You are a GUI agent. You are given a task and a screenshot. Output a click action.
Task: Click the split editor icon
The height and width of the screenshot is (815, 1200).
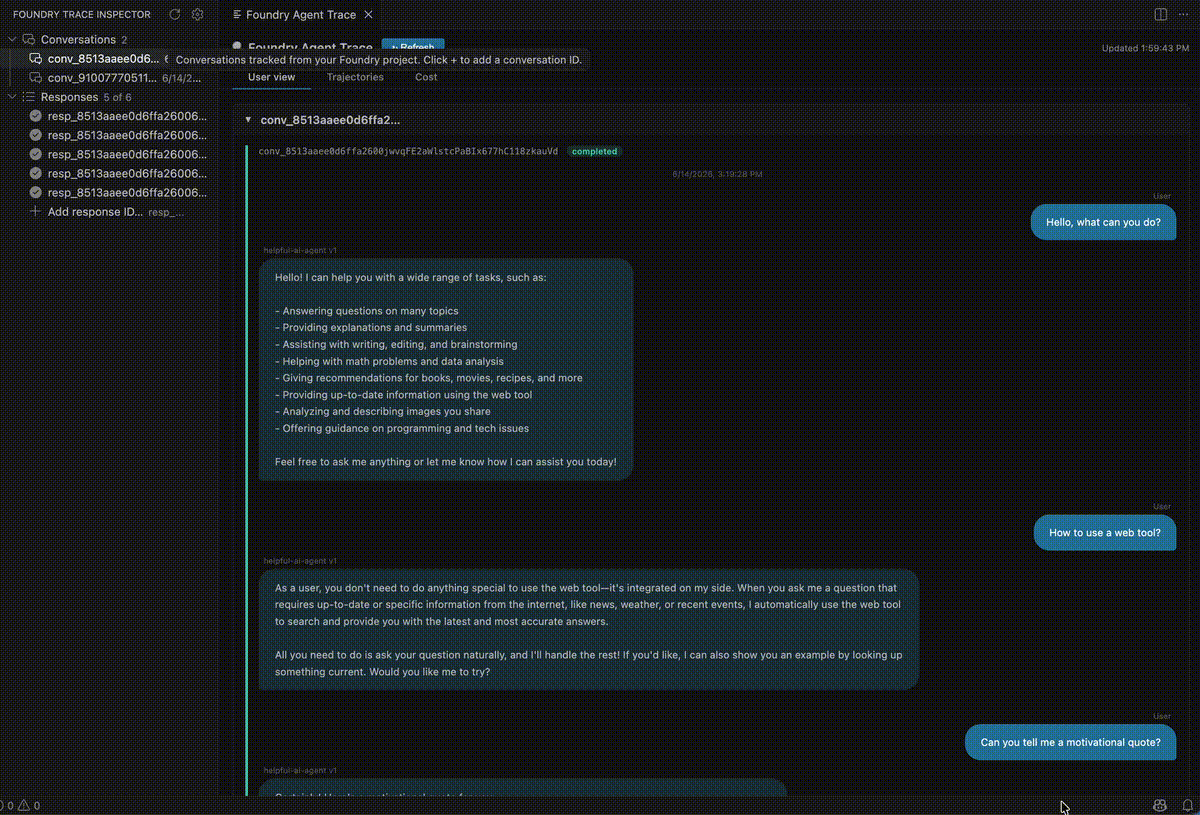coord(1160,15)
